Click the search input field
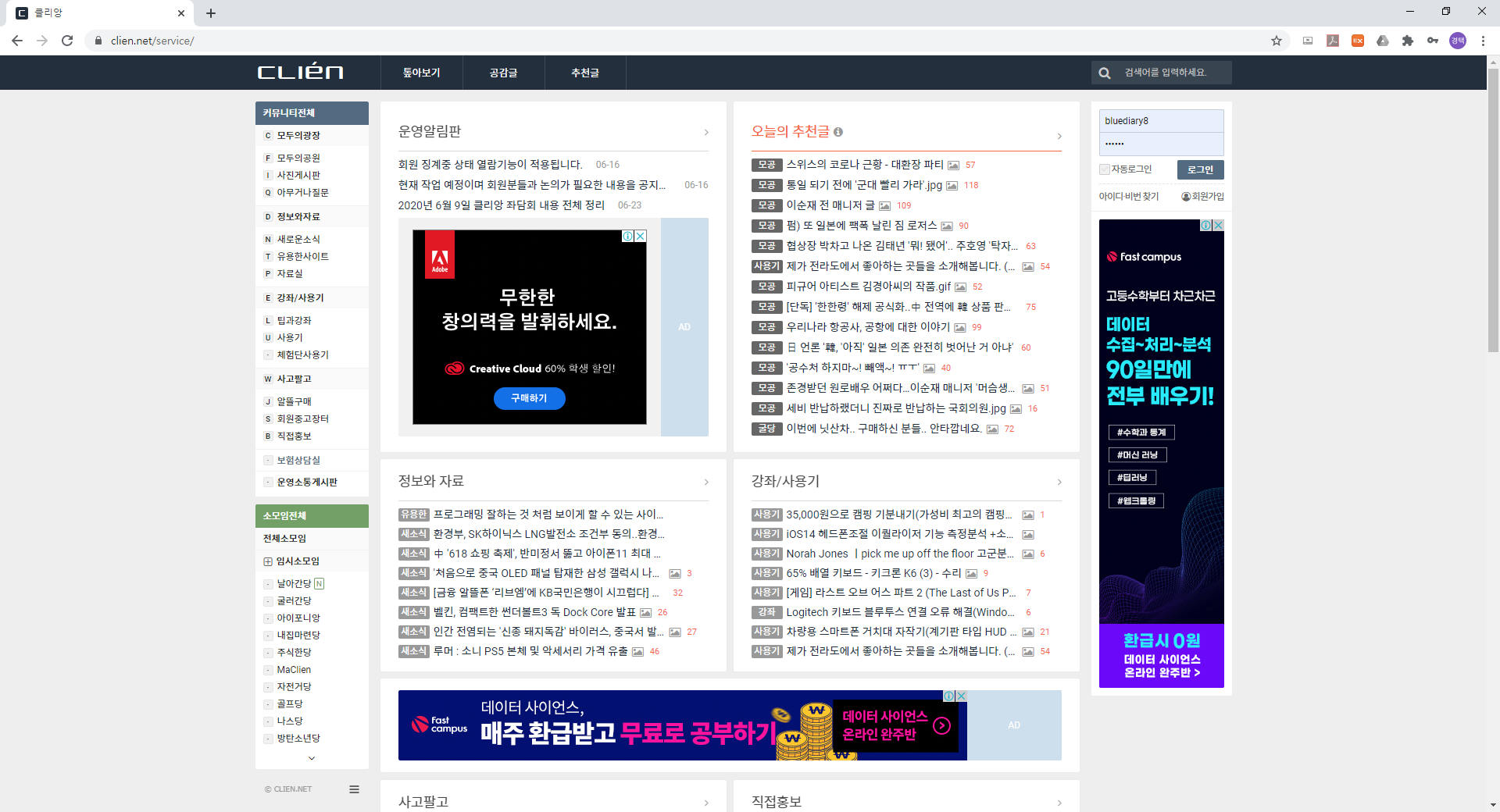The height and width of the screenshot is (812, 1500). tap(1176, 73)
